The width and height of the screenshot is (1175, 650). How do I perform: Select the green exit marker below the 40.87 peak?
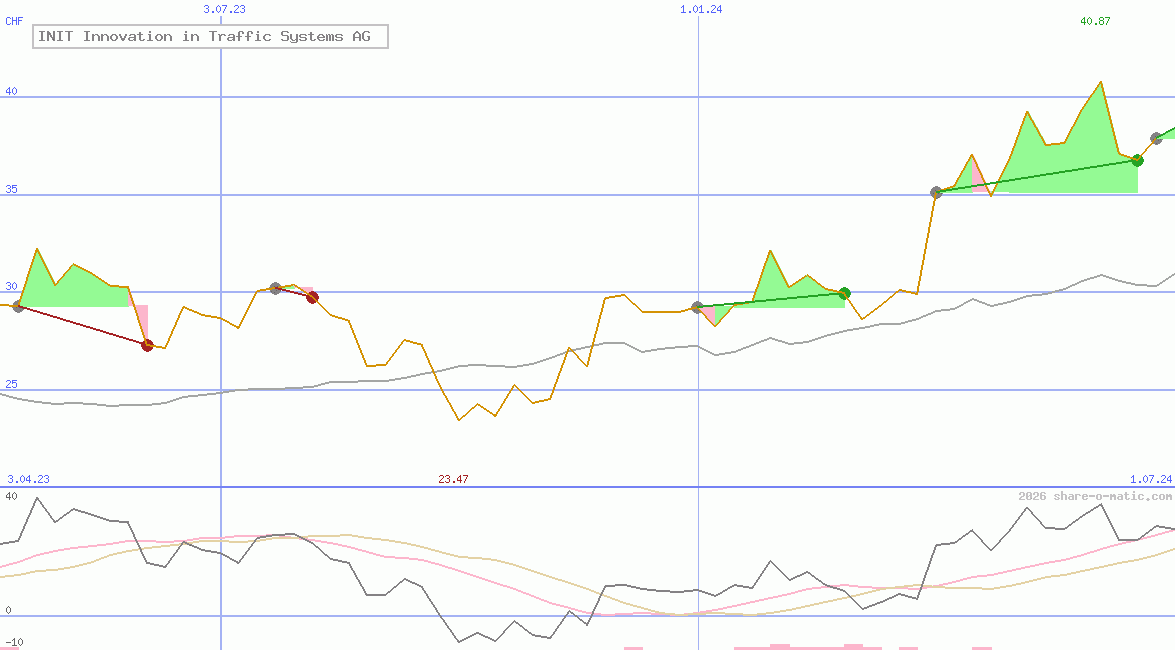[x=1137, y=160]
